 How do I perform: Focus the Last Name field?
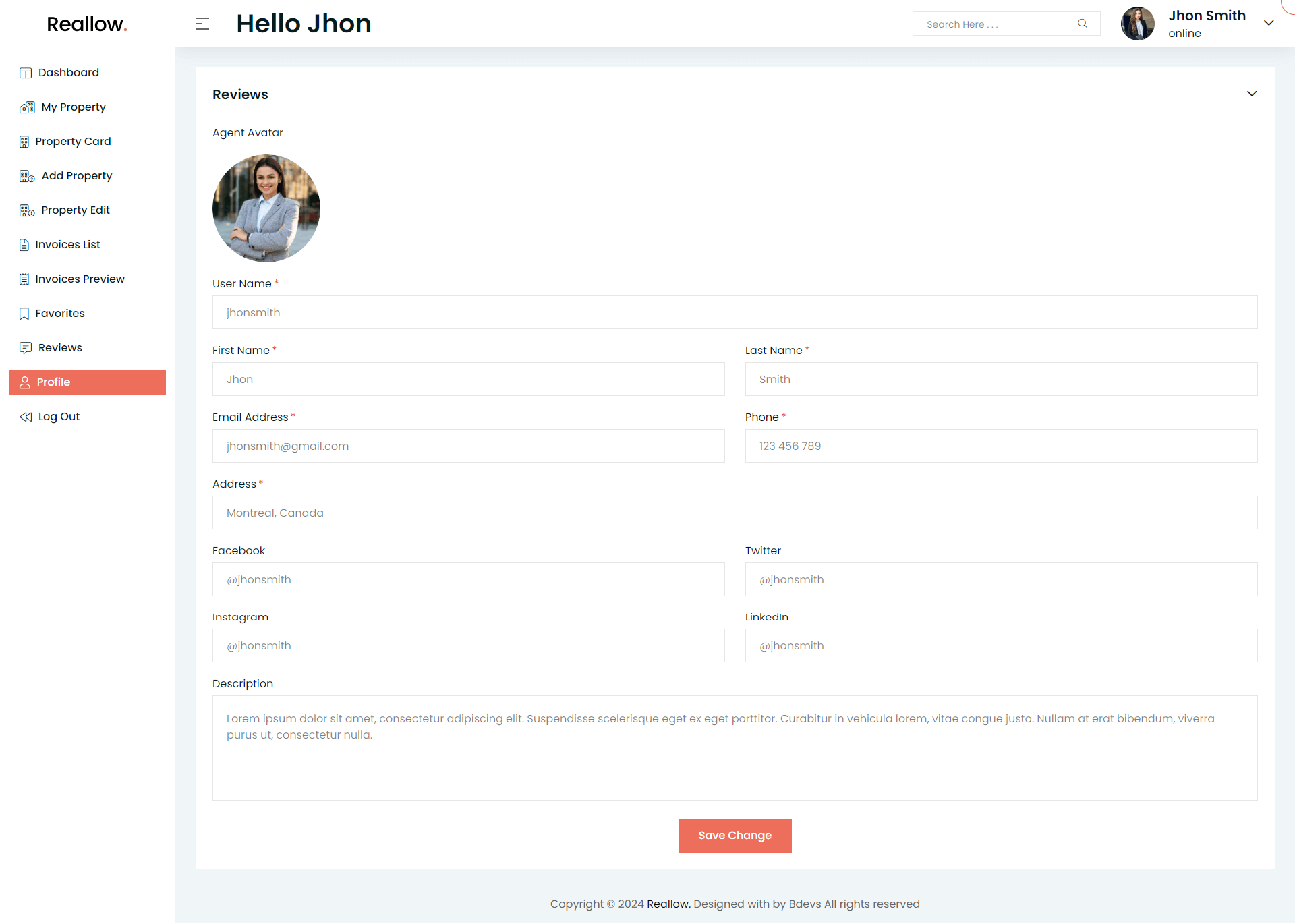click(x=1002, y=379)
